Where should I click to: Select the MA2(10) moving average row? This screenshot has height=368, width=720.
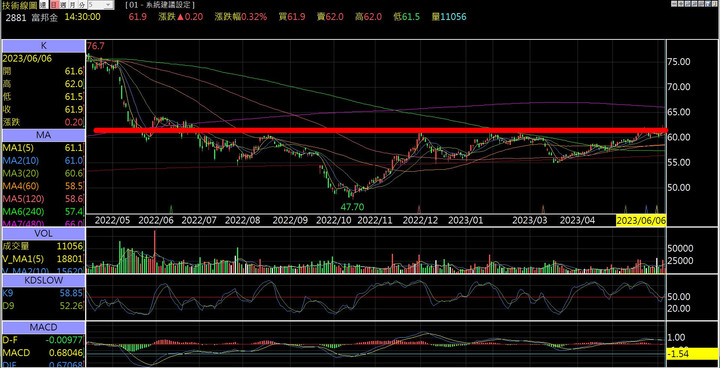pos(44,161)
